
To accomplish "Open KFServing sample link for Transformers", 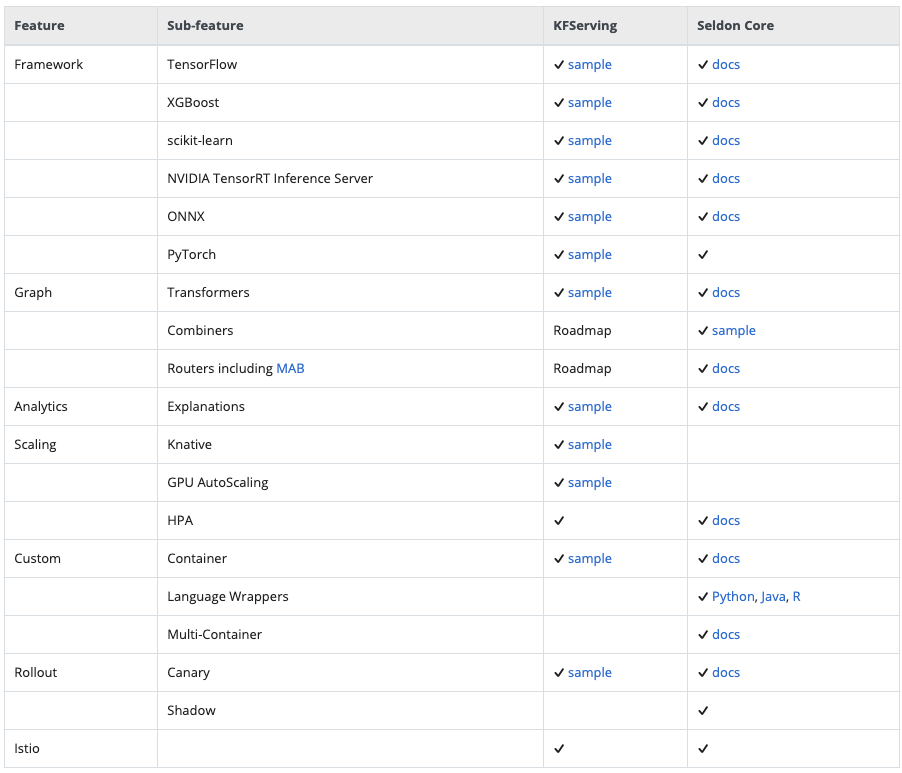I will click(589, 292).
